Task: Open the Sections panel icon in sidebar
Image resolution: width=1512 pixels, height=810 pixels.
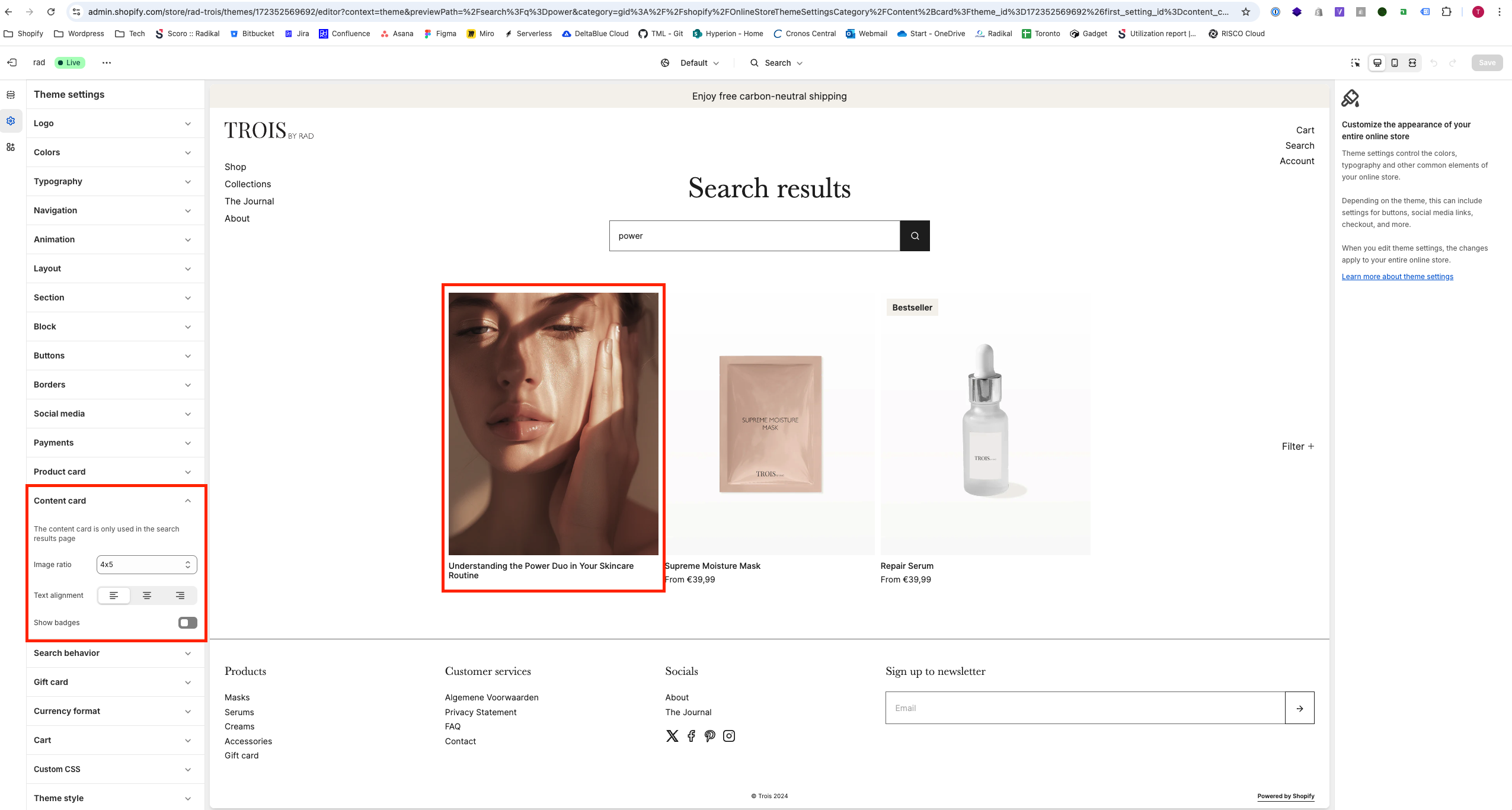Action: click(11, 95)
